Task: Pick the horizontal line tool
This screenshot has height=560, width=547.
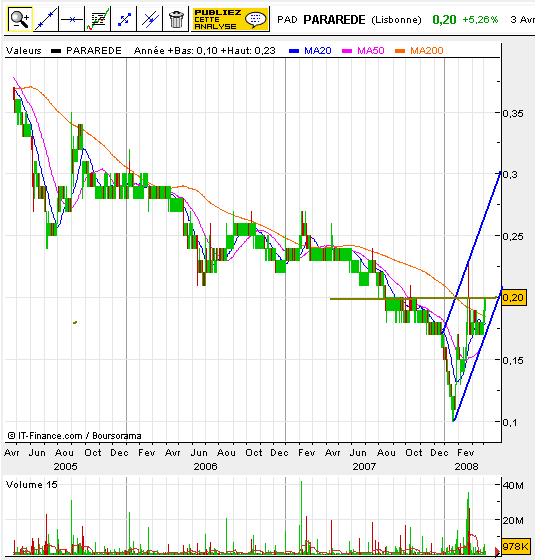Action: pyautogui.click(x=72, y=19)
